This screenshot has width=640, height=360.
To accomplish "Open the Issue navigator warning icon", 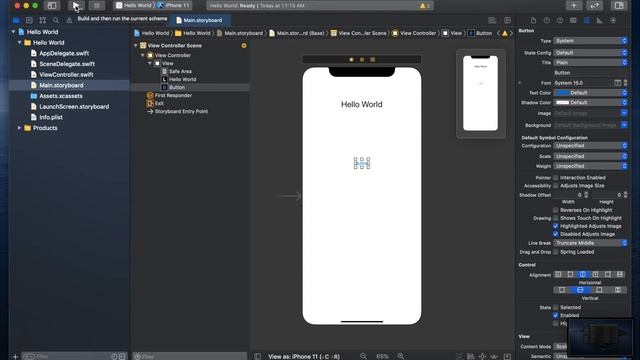I will tap(69, 20).
